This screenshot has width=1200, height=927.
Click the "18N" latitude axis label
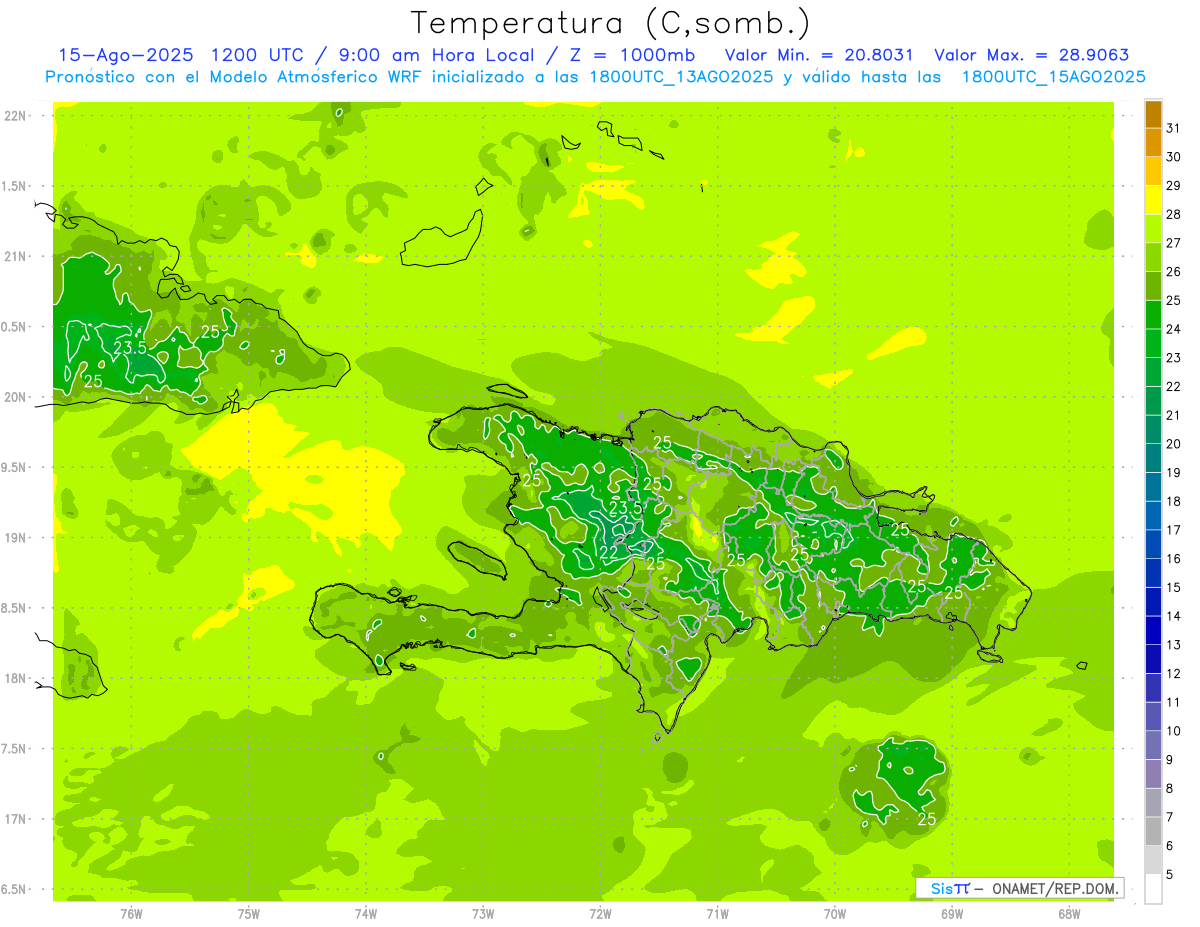pos(17,679)
